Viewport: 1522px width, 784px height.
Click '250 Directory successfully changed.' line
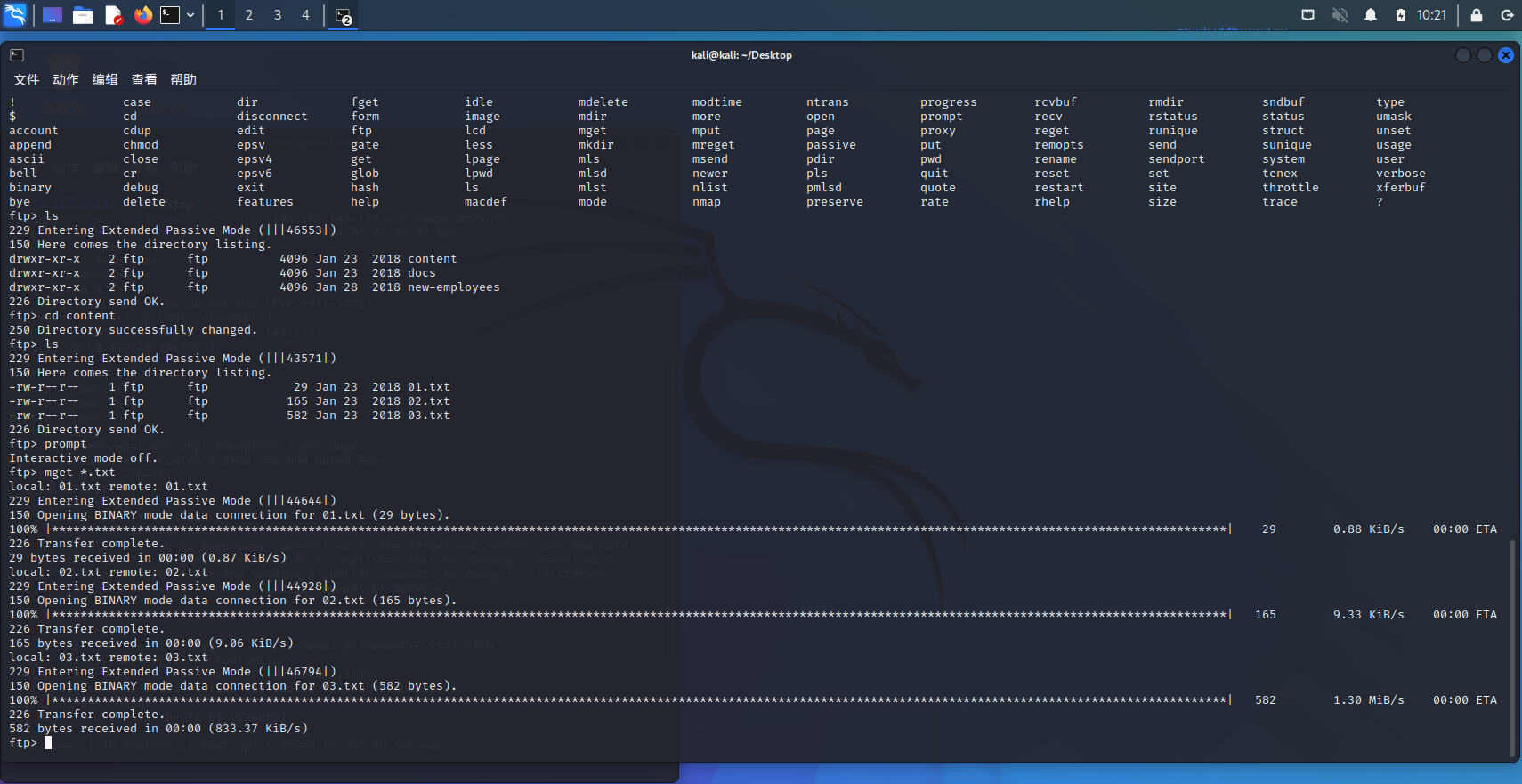point(134,330)
